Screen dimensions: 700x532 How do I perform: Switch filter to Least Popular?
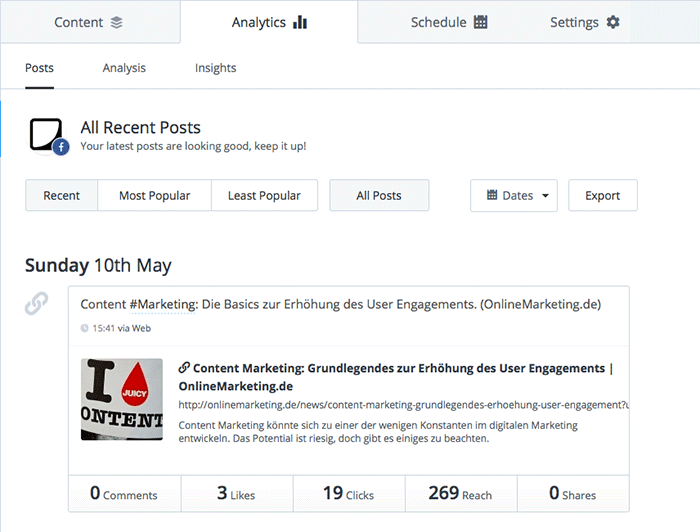coord(264,195)
